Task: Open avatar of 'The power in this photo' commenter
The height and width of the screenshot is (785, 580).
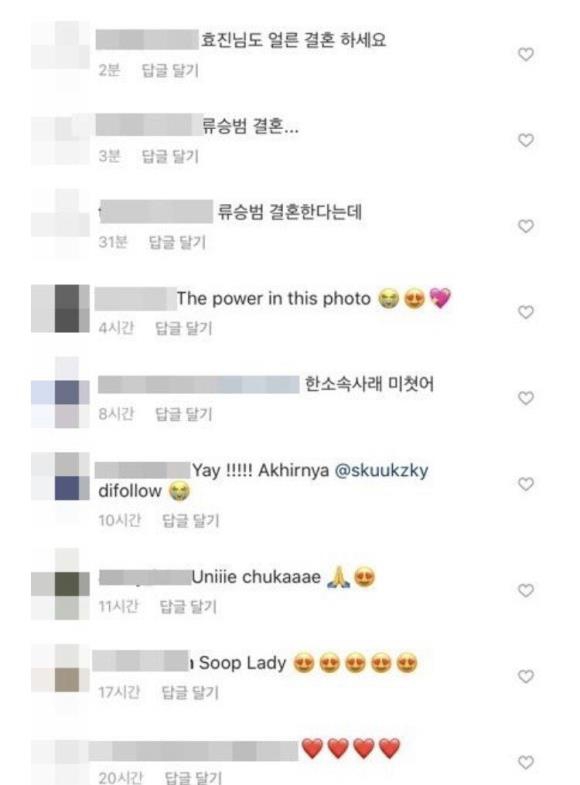Action: (x=60, y=308)
